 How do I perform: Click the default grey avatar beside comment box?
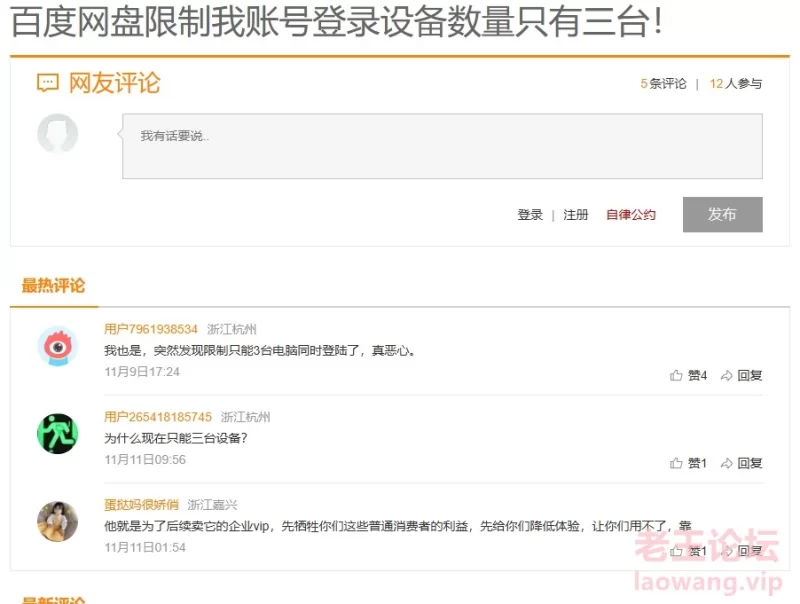coord(58,134)
